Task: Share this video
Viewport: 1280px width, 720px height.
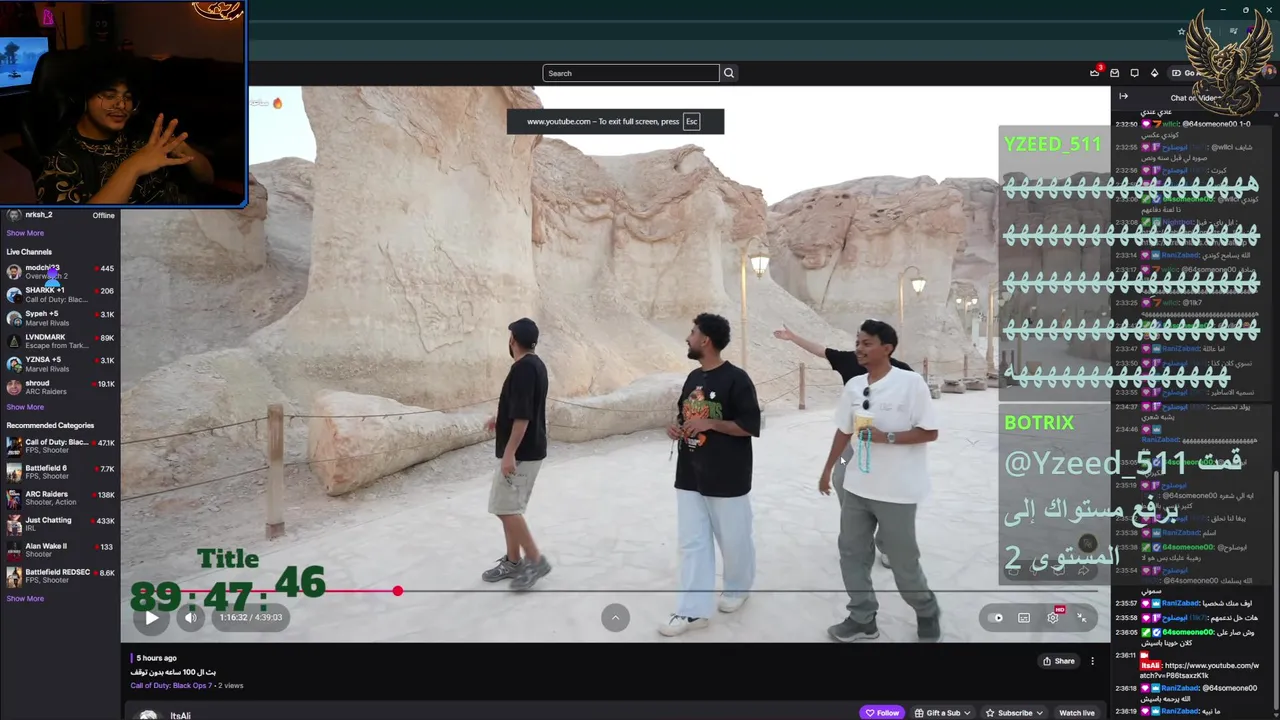Action: click(x=1059, y=661)
